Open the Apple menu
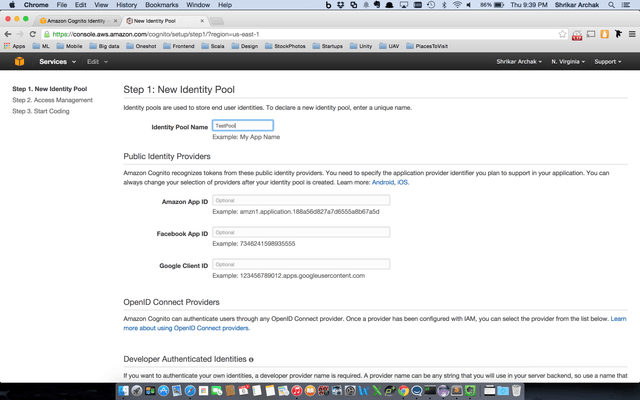 tap(12, 5)
